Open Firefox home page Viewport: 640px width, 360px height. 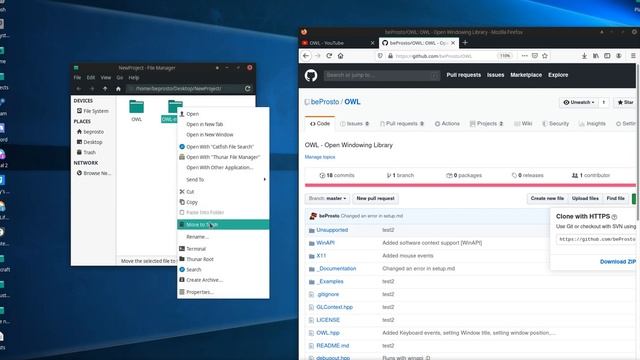pyautogui.click(x=340, y=56)
